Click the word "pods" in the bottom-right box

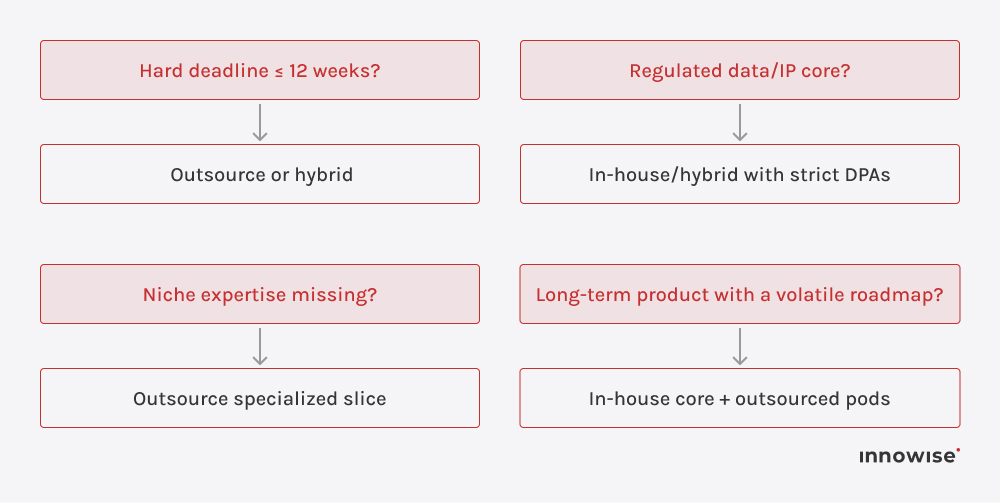(866, 399)
